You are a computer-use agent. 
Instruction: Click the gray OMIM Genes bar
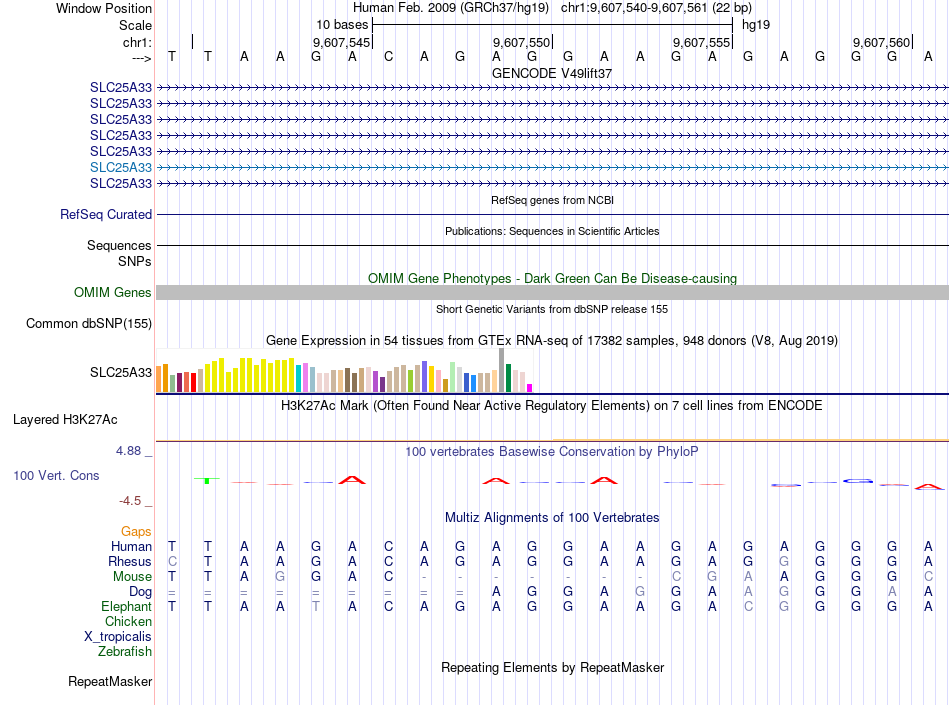click(552, 293)
